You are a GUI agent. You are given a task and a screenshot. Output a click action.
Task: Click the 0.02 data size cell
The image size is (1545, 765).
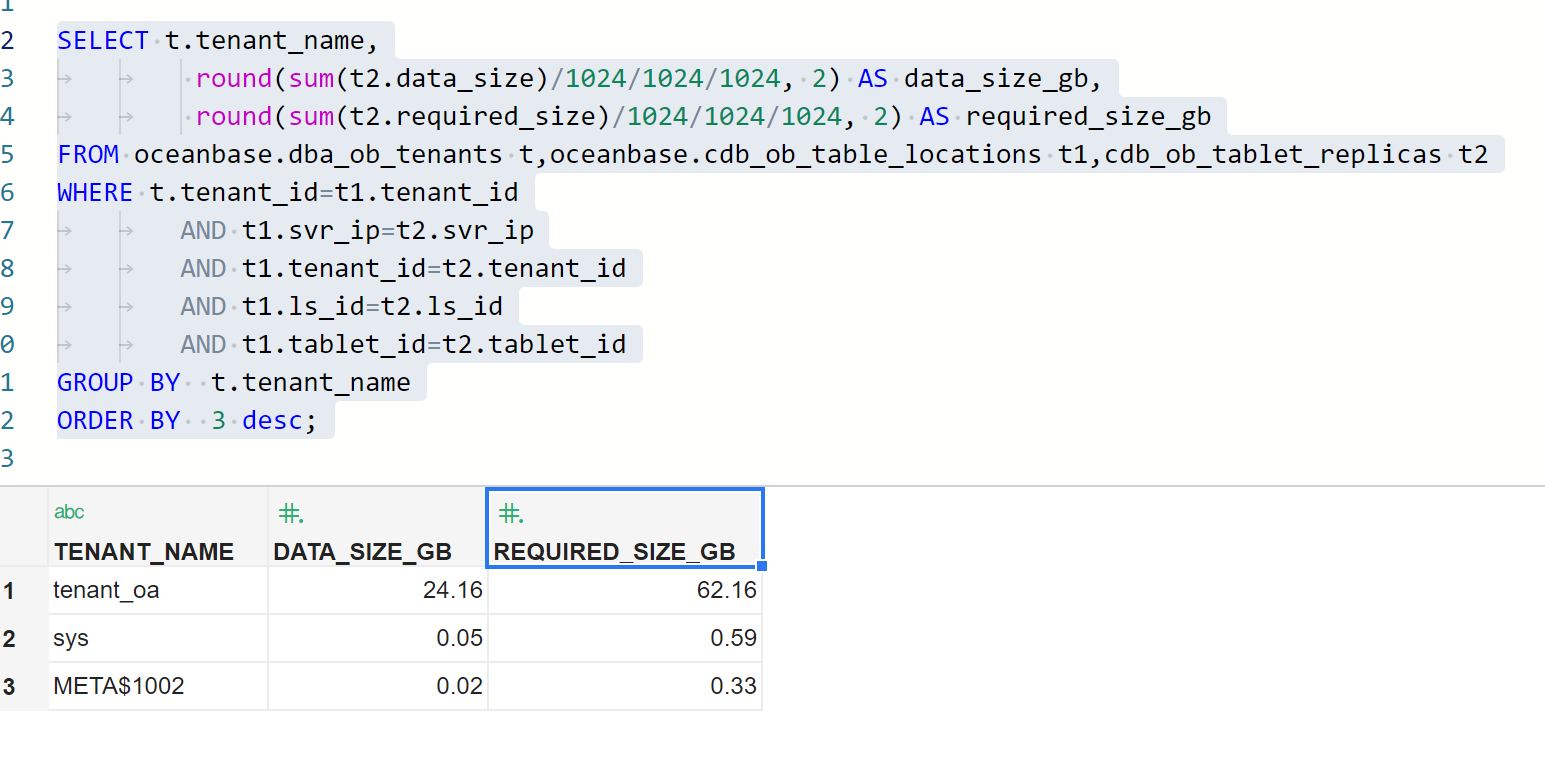(378, 686)
